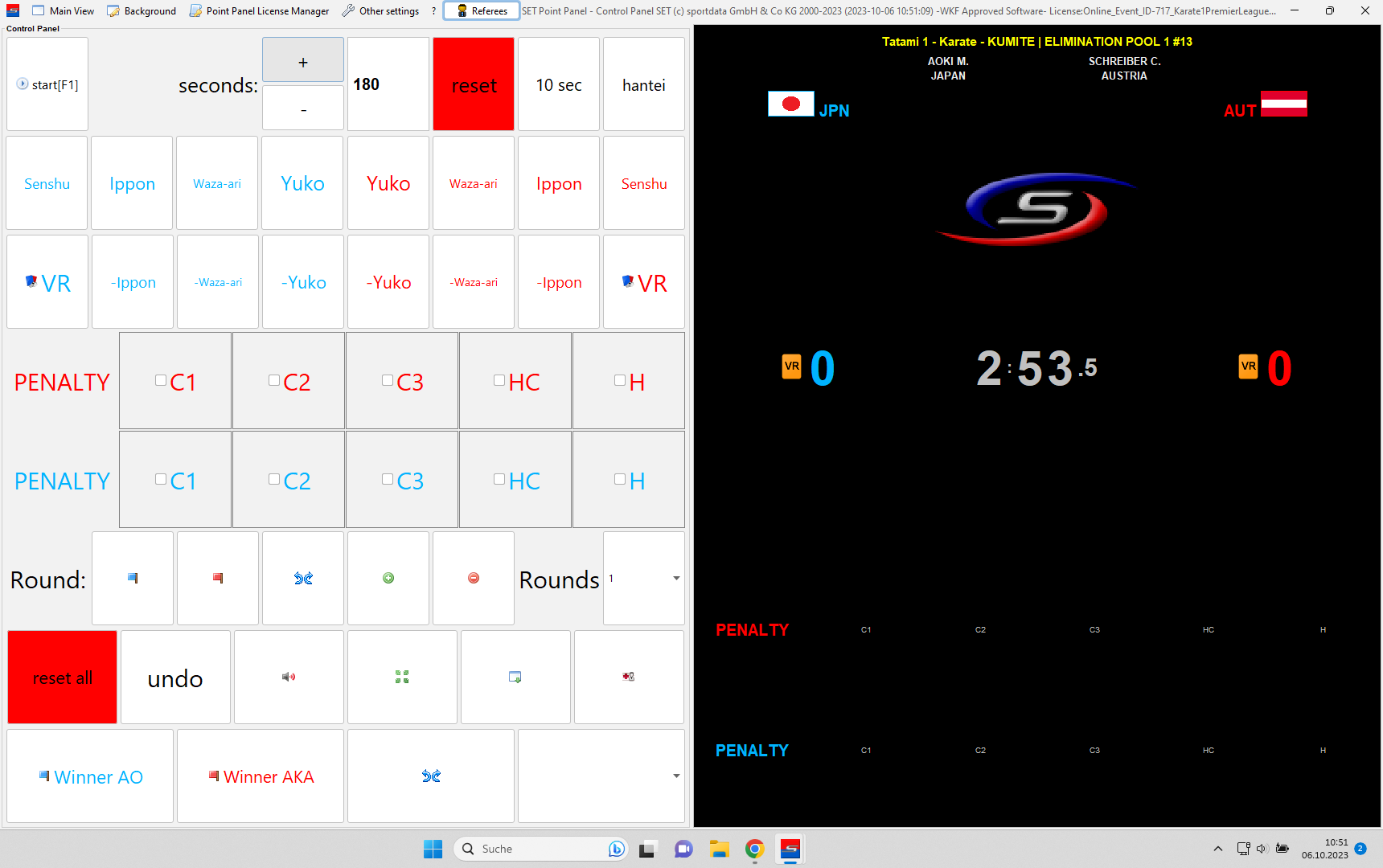Declare Winner AO
The image size is (1383, 868).
point(90,776)
